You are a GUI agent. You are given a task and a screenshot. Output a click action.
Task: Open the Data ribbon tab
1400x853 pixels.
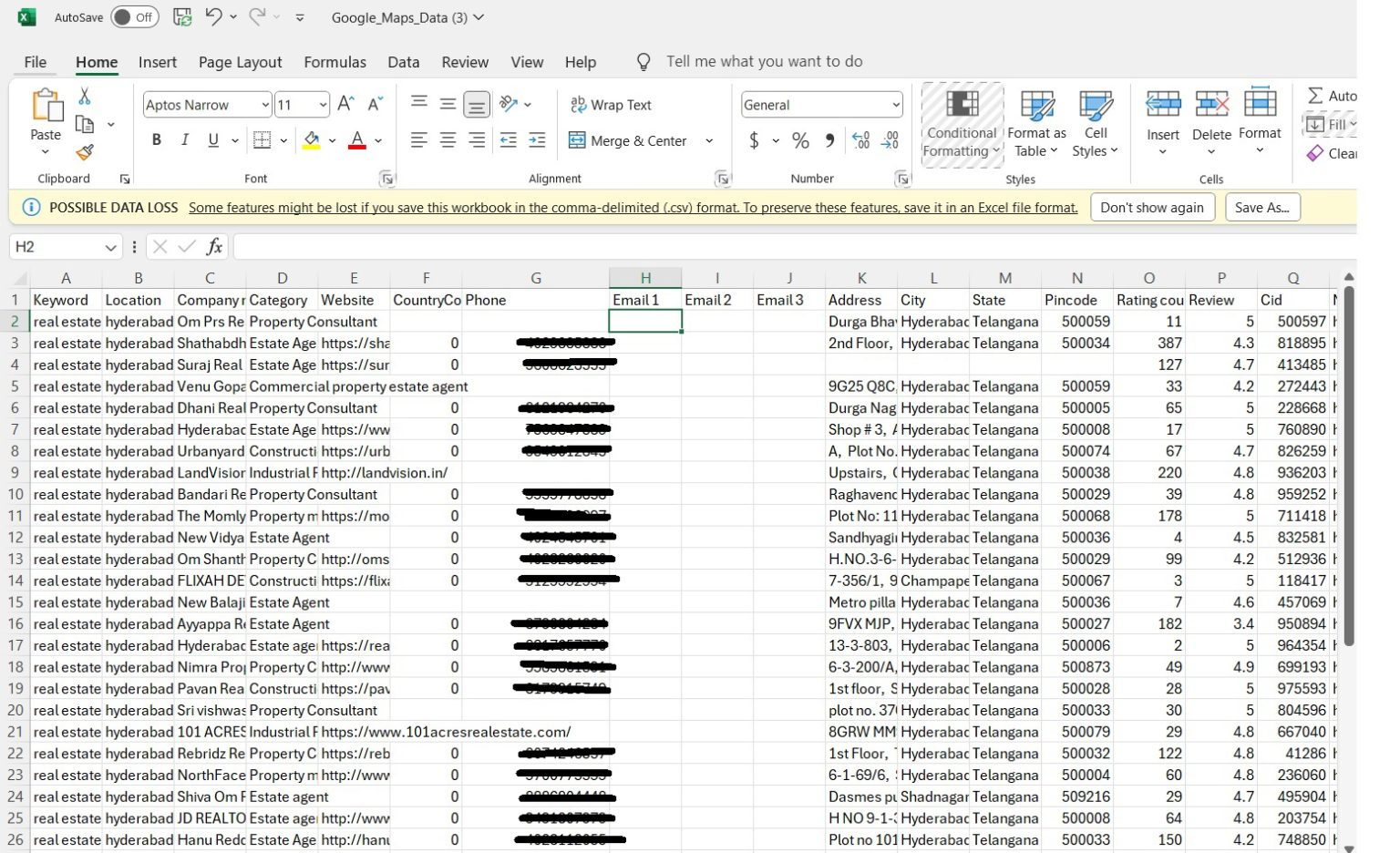[403, 62]
